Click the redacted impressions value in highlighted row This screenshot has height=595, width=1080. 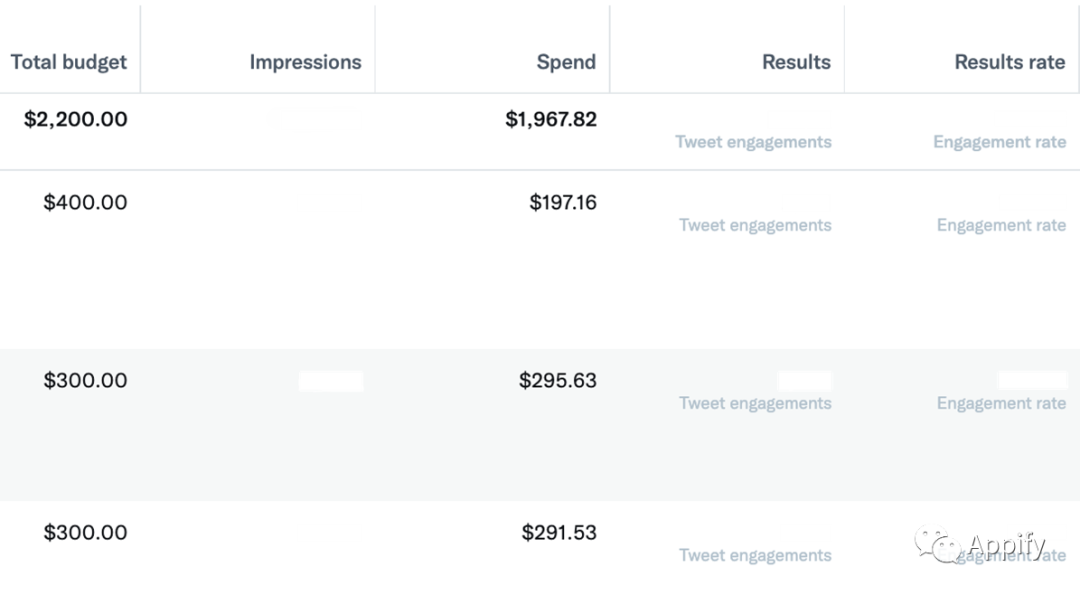(x=331, y=381)
